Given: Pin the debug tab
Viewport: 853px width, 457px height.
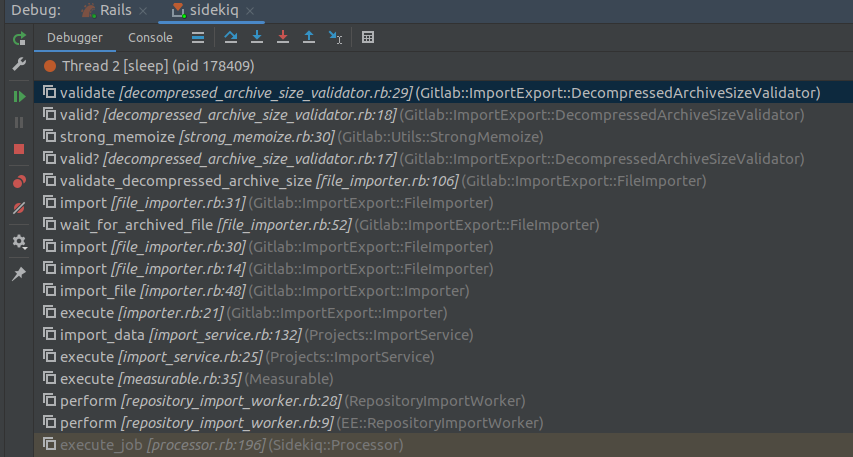Looking at the screenshot, I should click(x=19, y=273).
